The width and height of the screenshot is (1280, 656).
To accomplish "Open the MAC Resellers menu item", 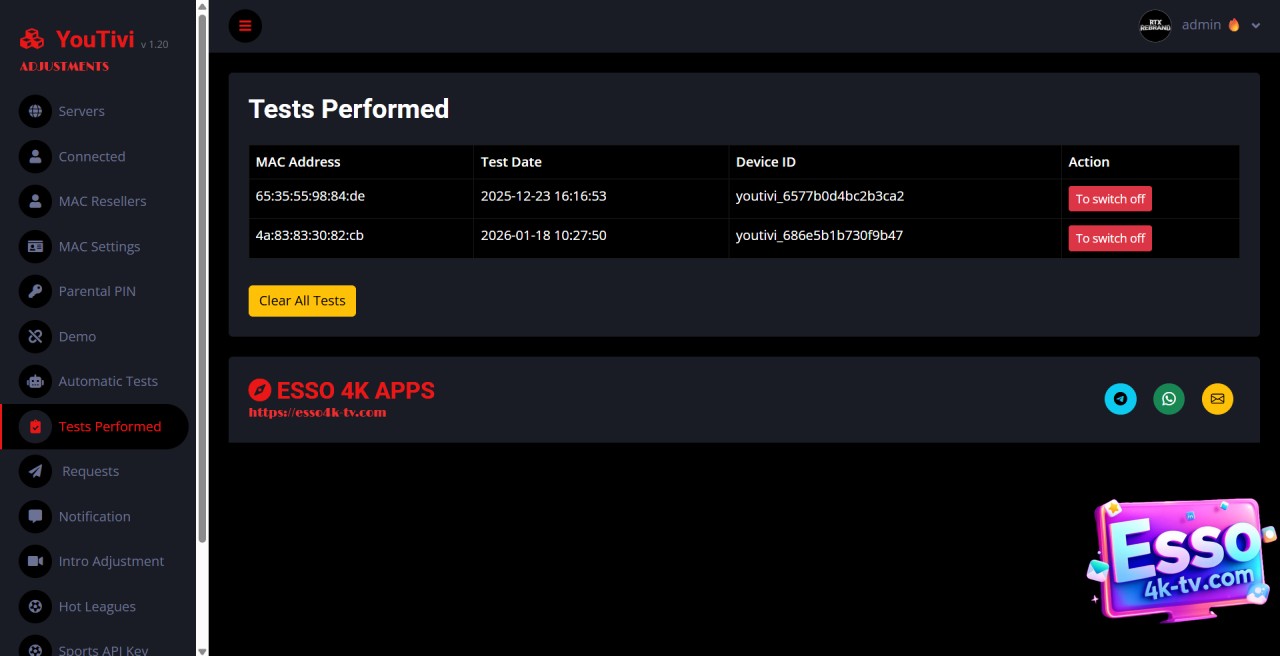I will coord(102,201).
